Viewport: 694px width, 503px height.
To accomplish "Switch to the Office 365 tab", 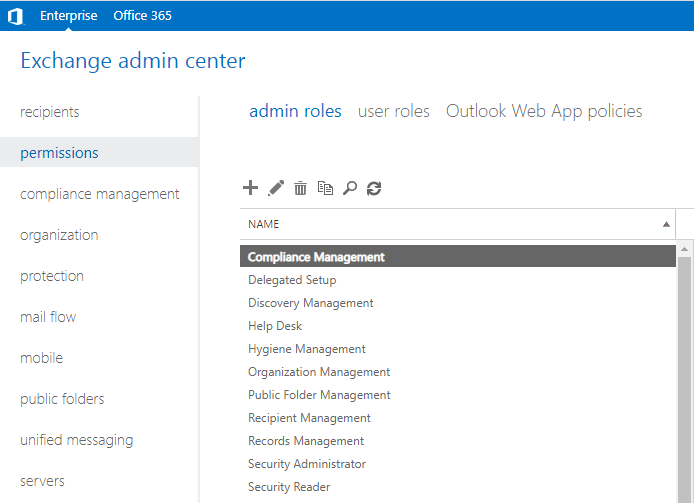I will pos(142,16).
